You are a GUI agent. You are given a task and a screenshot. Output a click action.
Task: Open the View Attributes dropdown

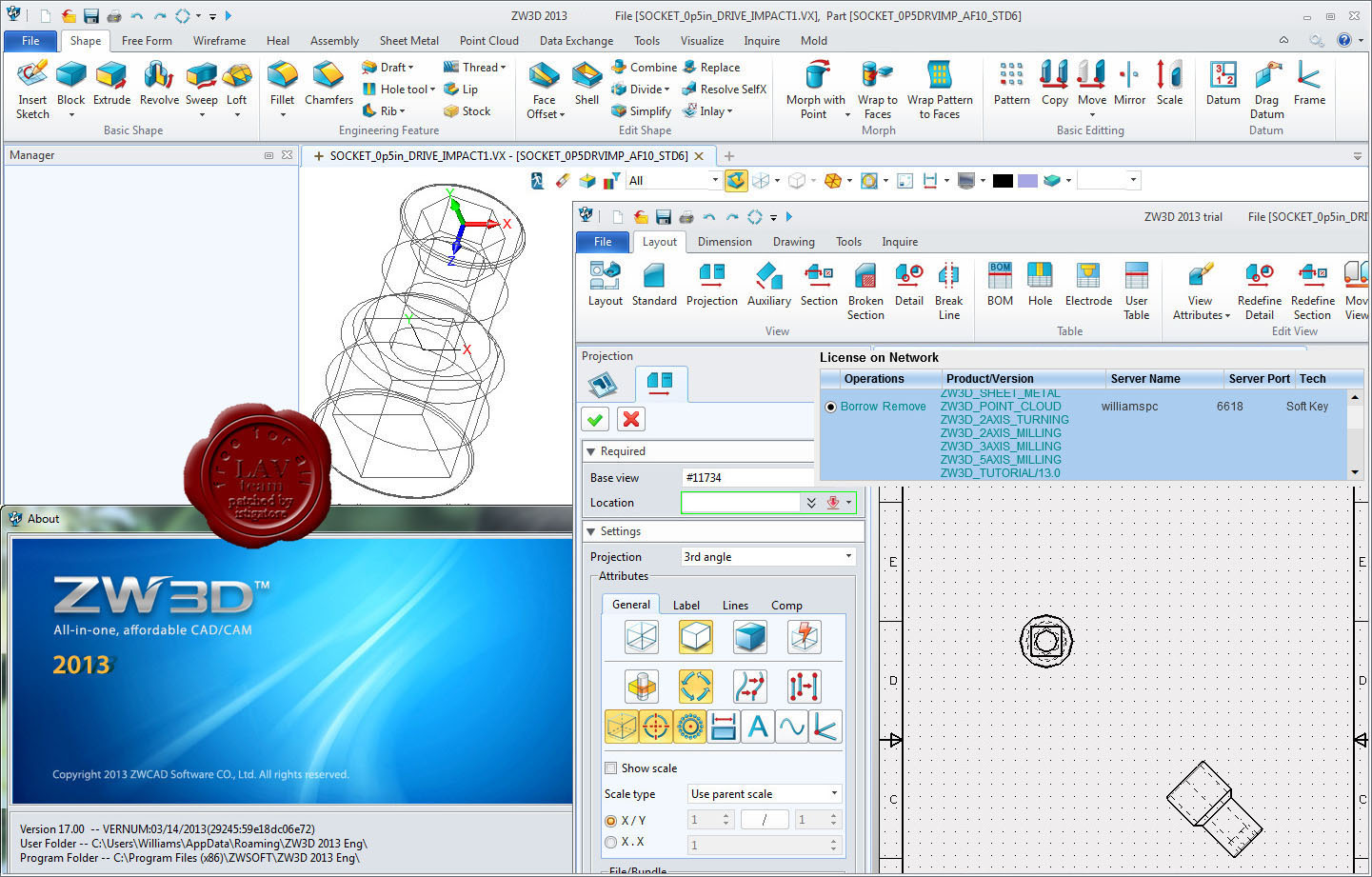click(x=1201, y=290)
